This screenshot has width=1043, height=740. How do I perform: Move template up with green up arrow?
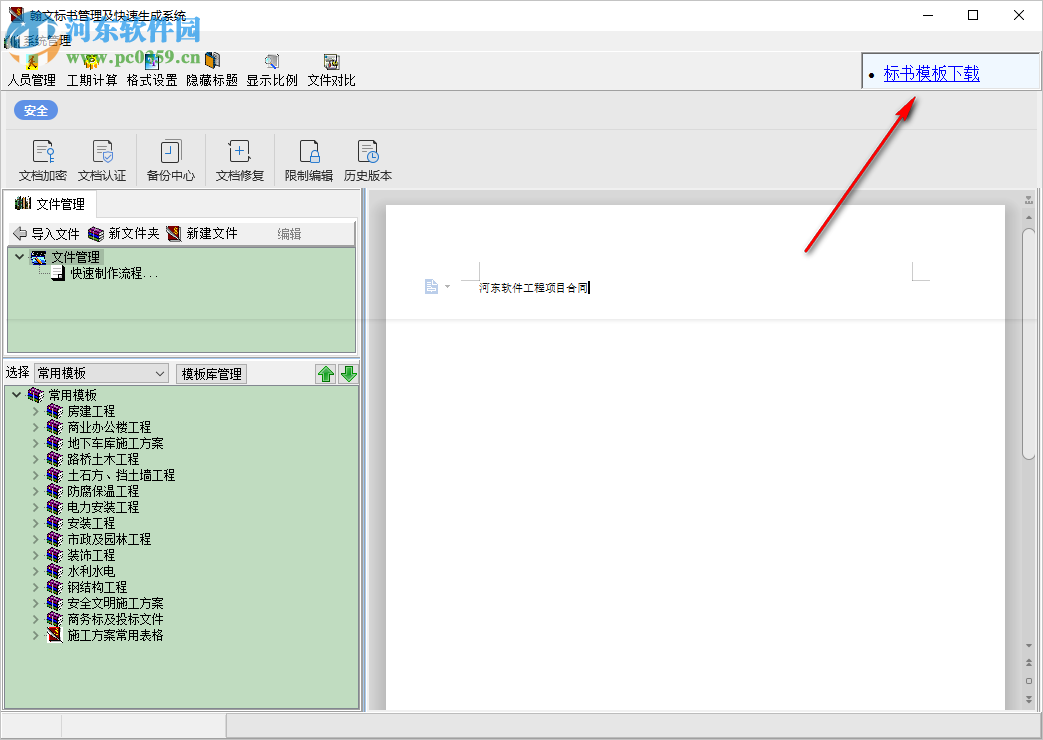(x=326, y=374)
